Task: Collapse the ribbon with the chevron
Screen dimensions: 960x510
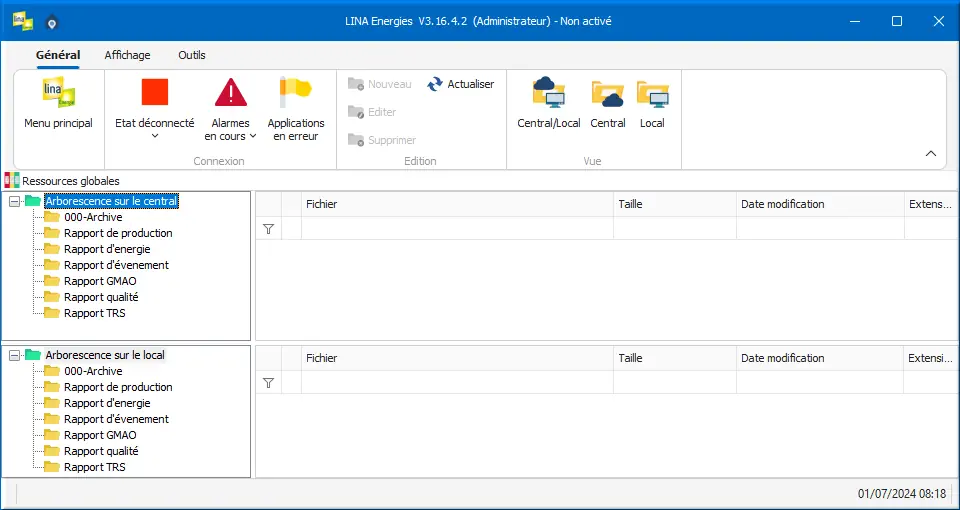Action: coord(931,154)
